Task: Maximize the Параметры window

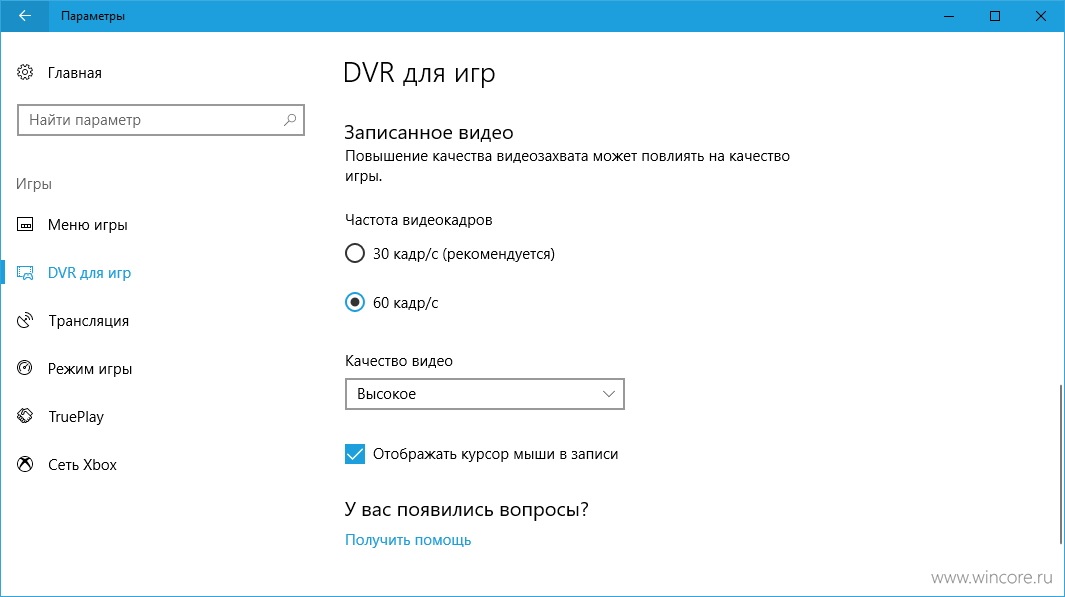Action: [994, 16]
